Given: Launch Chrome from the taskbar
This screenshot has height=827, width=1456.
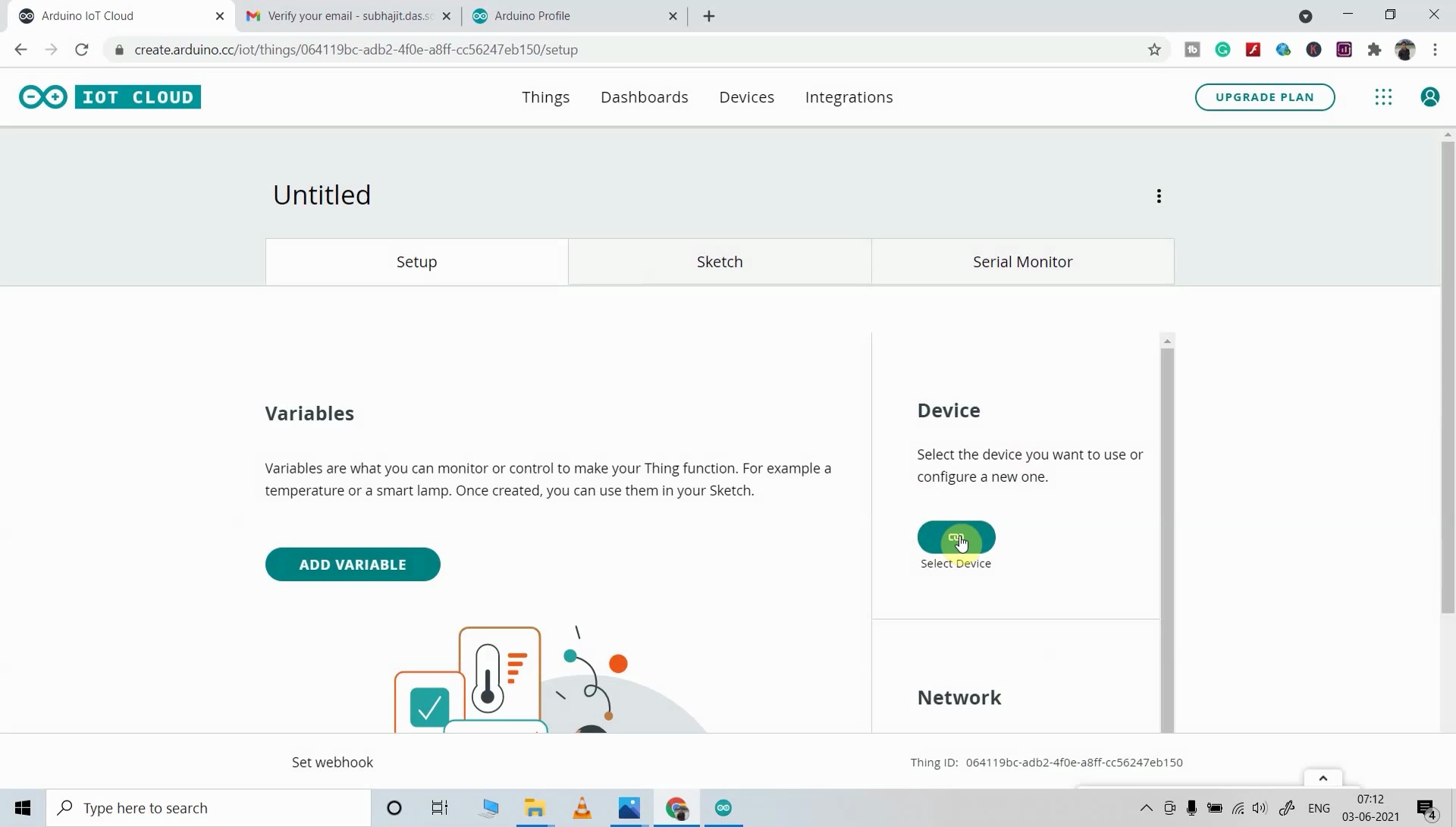Looking at the screenshot, I should pos(676,808).
